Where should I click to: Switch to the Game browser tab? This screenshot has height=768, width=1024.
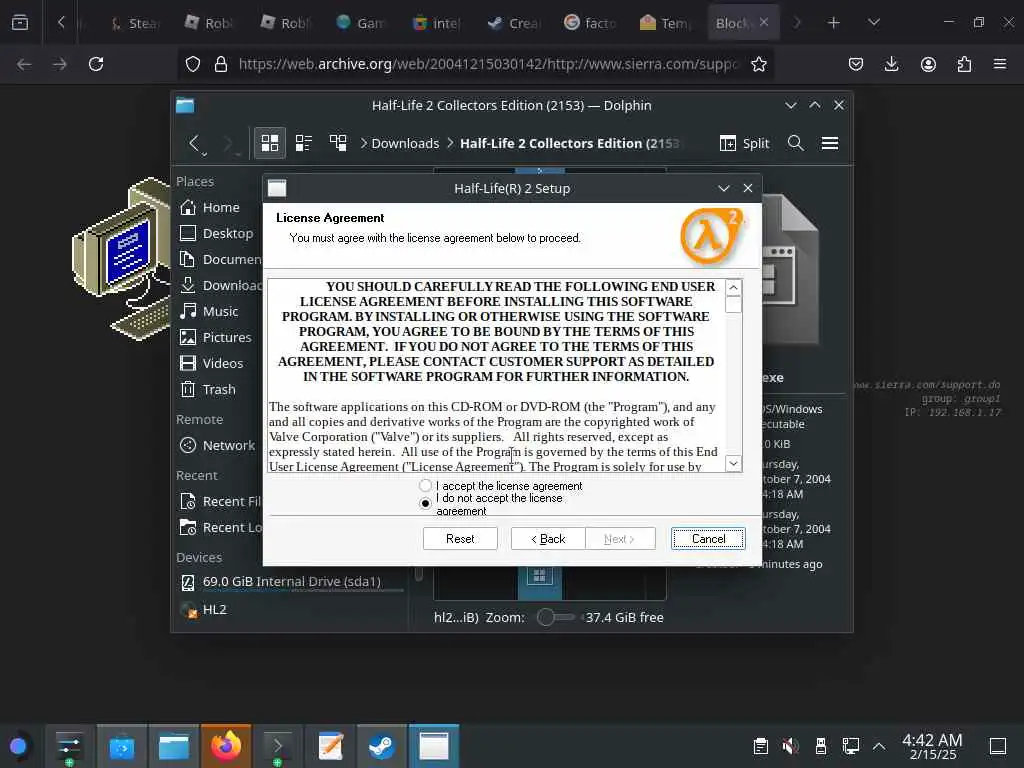click(x=361, y=23)
